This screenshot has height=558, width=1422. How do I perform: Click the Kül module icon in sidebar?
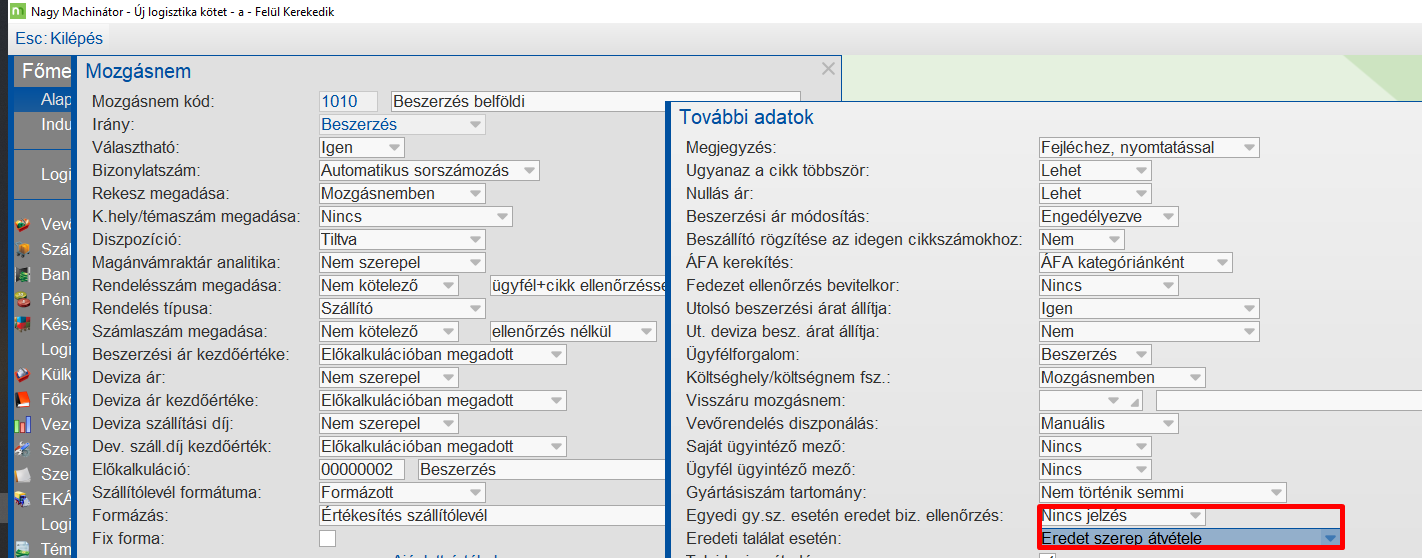(23, 374)
